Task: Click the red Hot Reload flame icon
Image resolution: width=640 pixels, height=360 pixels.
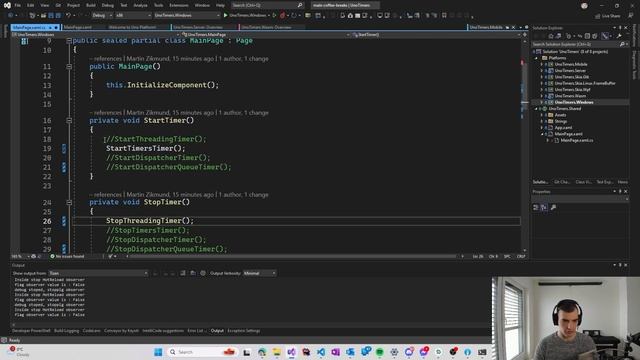Action: pos(282,15)
